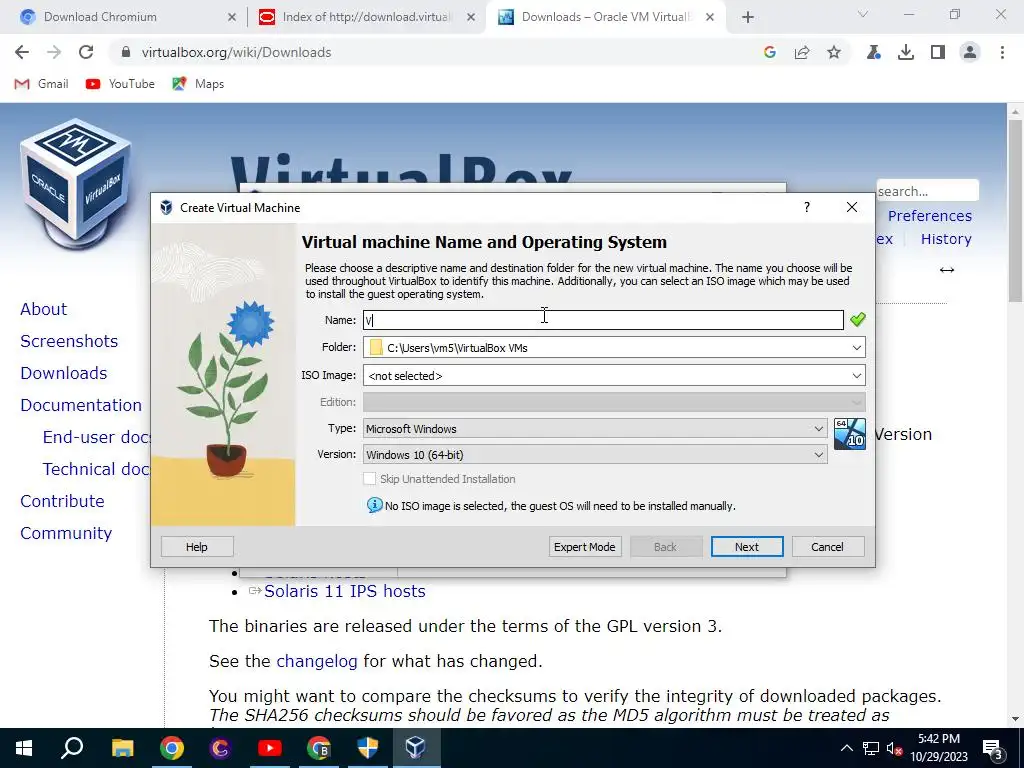
Task: Open the notification center icon
Action: tap(993, 749)
